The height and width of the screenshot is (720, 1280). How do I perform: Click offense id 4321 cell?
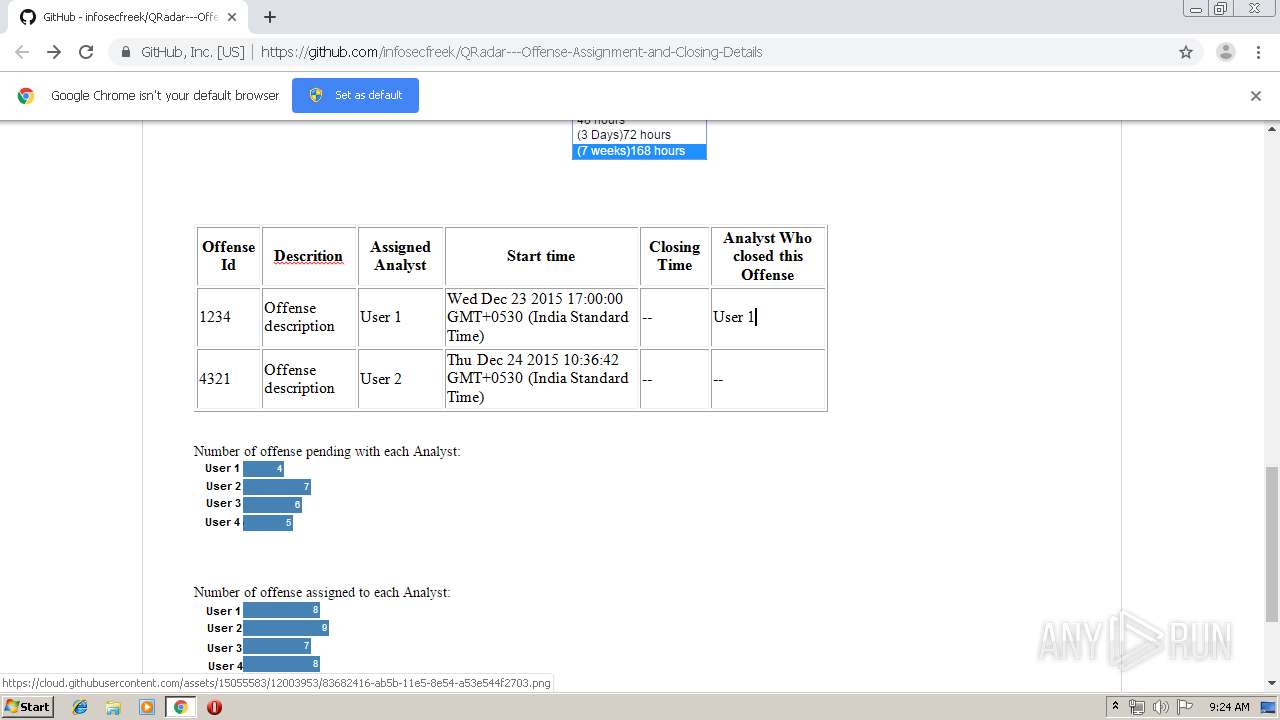(228, 379)
